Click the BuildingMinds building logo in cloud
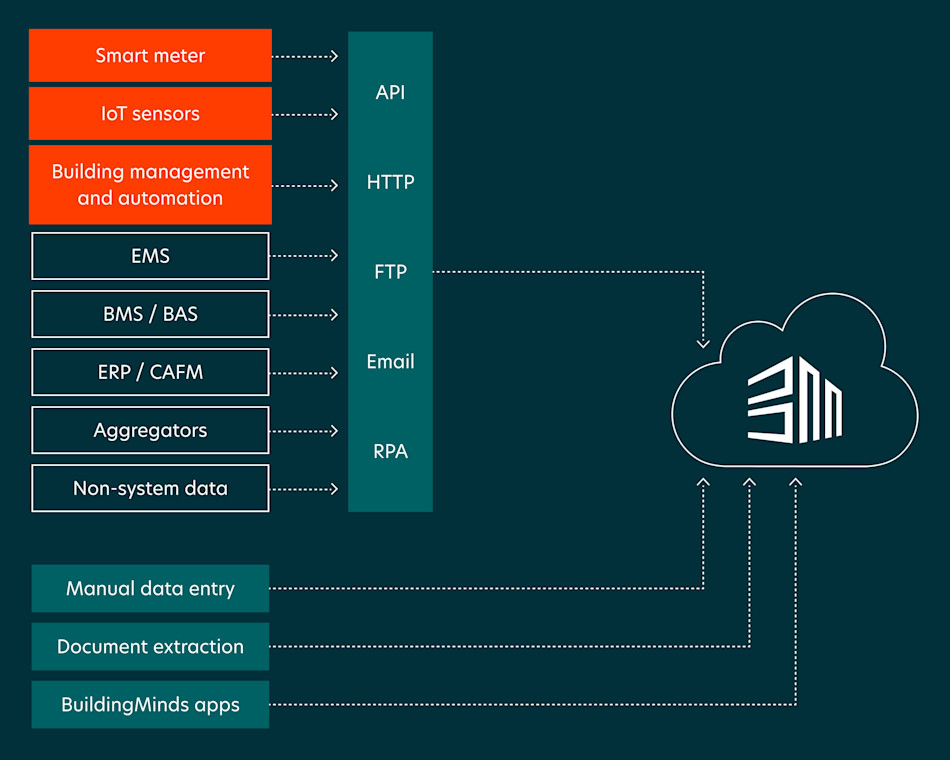Screen dimensions: 950x760 coord(794,400)
